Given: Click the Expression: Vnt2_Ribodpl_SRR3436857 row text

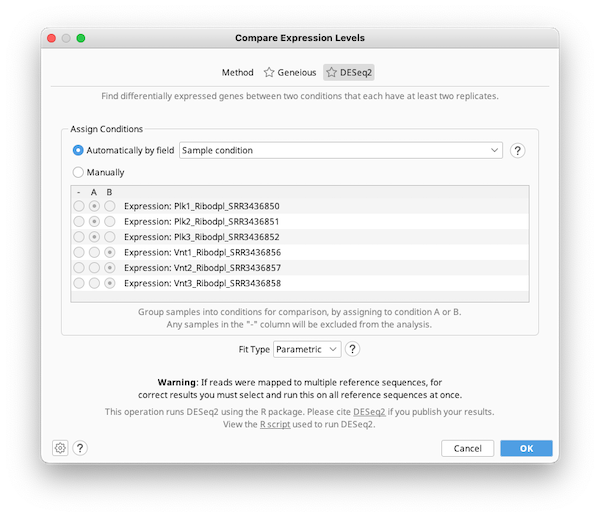Looking at the screenshot, I should click(x=202, y=268).
